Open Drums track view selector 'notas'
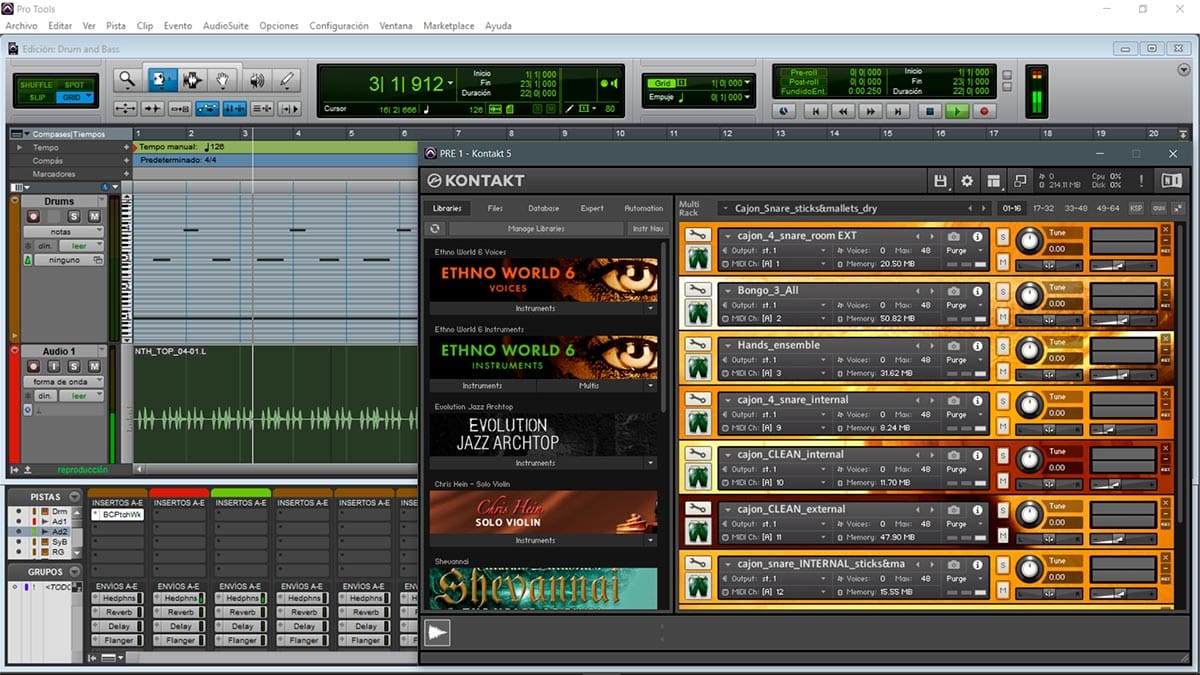Image resolution: width=1200 pixels, height=675 pixels. pyautogui.click(x=62, y=231)
